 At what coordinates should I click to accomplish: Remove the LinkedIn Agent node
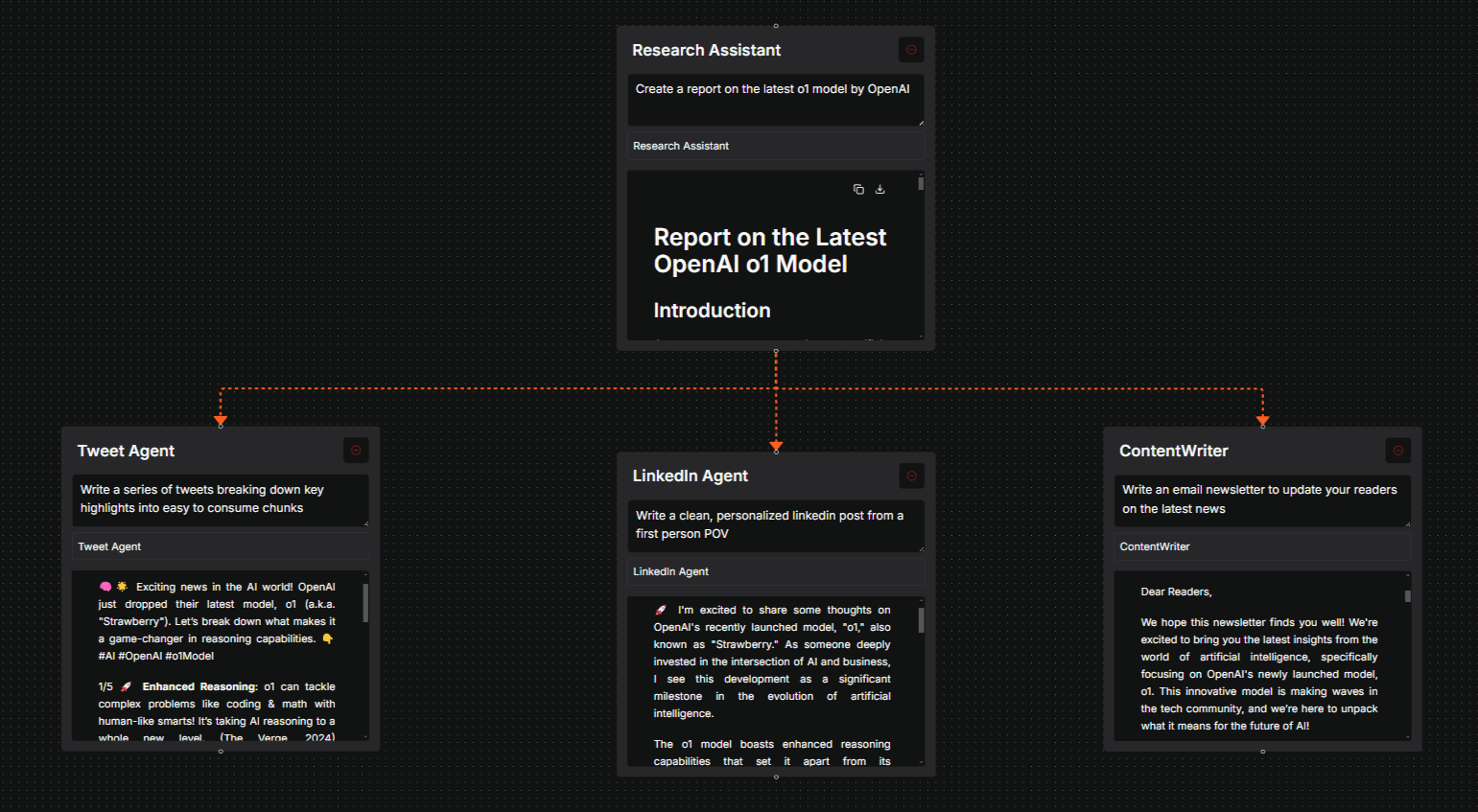coord(911,476)
